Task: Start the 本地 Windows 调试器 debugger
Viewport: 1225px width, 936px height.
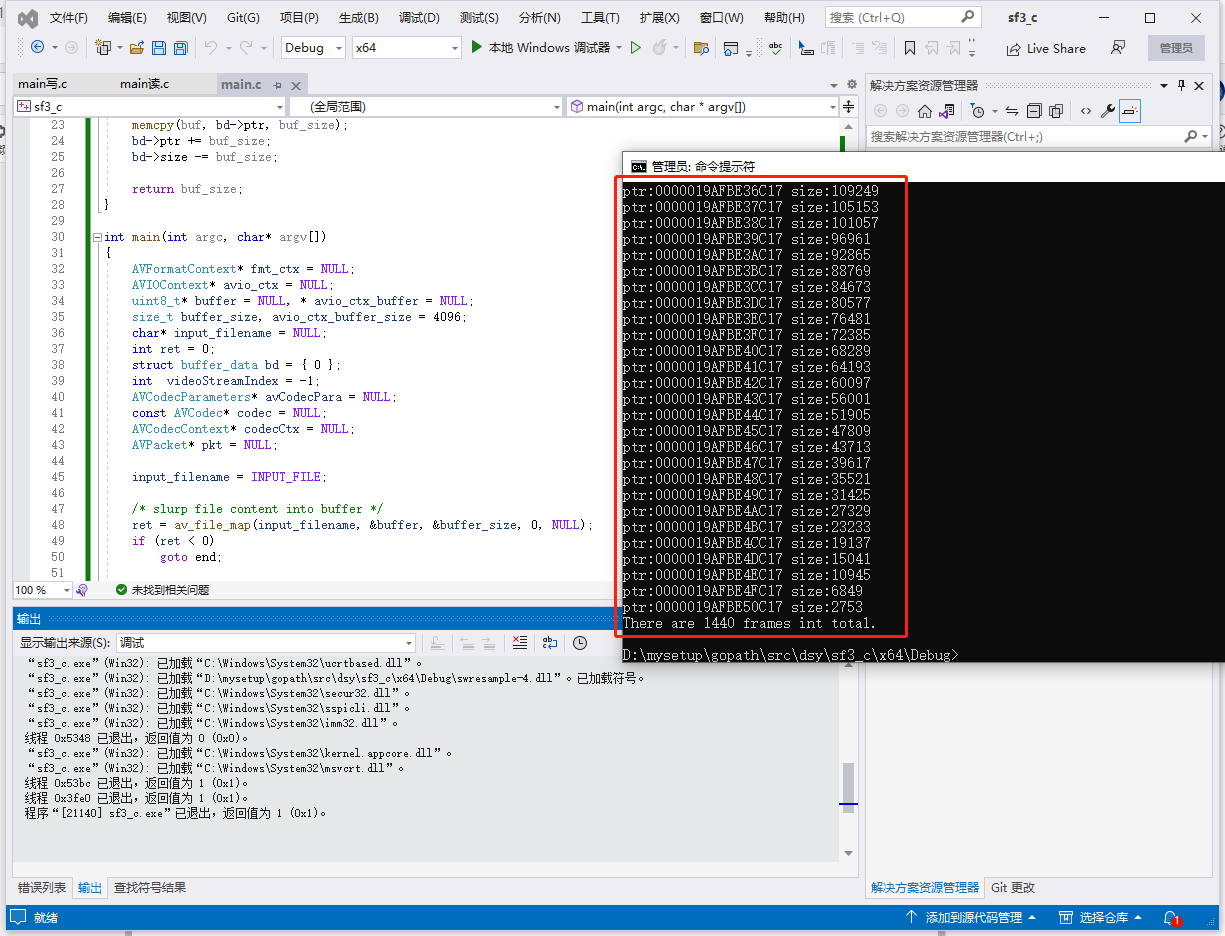Action: point(540,47)
